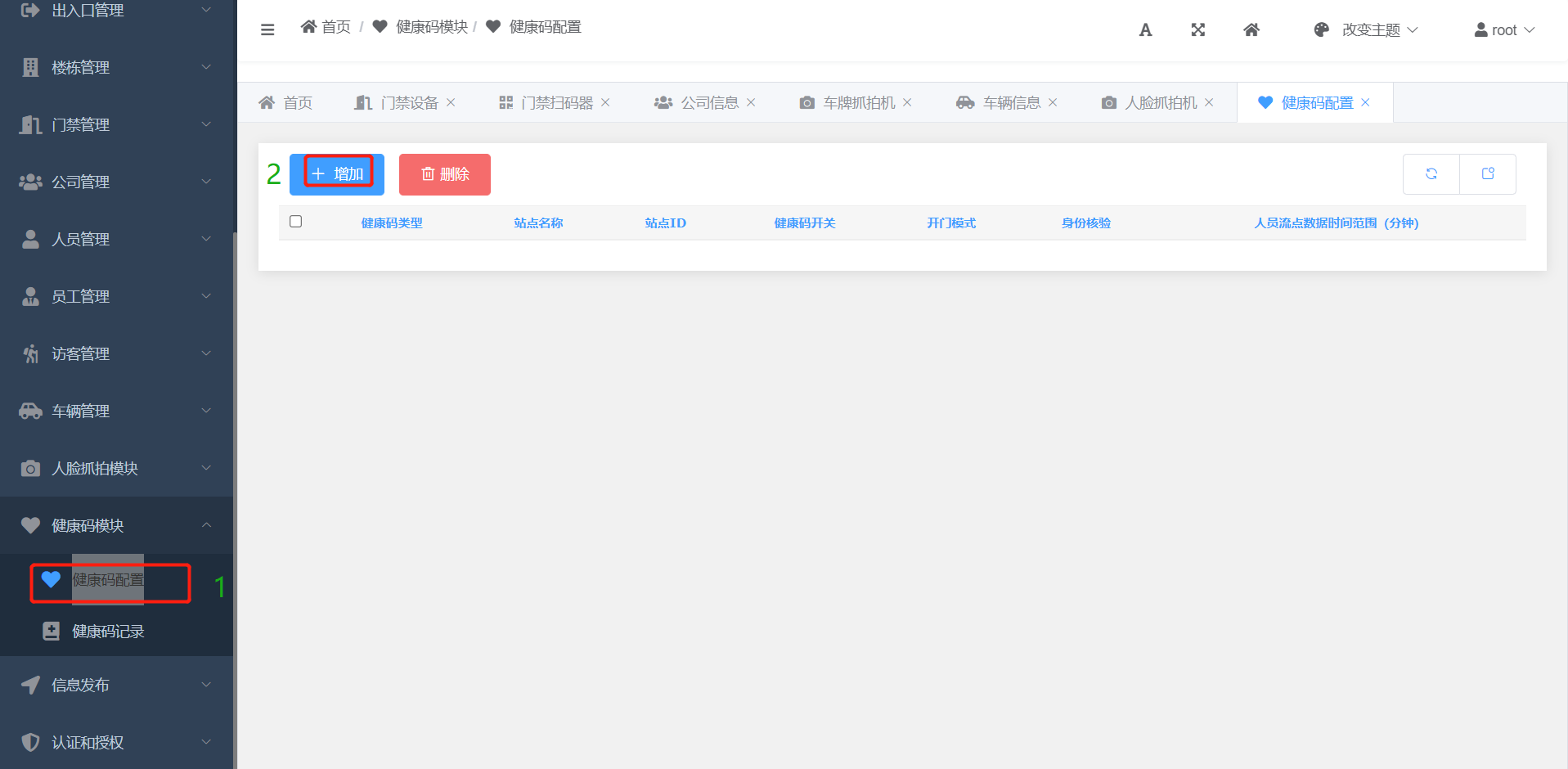Sort by the 站点名称 column header
This screenshot has width=1568, height=769.
coord(538,223)
